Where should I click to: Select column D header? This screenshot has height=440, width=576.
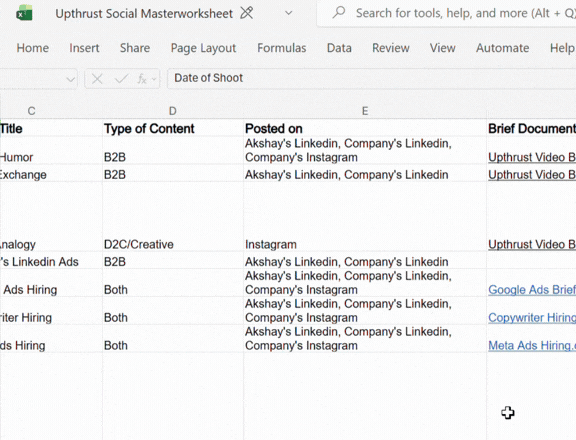(173, 111)
